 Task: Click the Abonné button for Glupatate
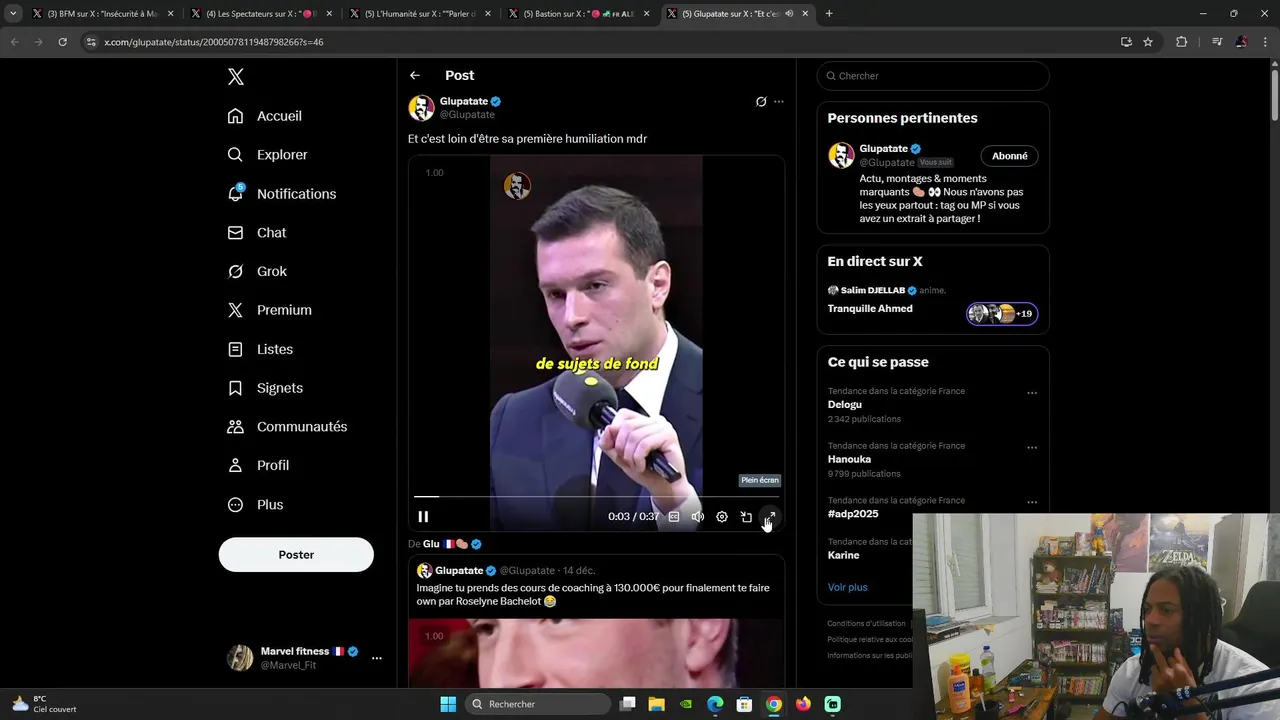click(x=1010, y=156)
